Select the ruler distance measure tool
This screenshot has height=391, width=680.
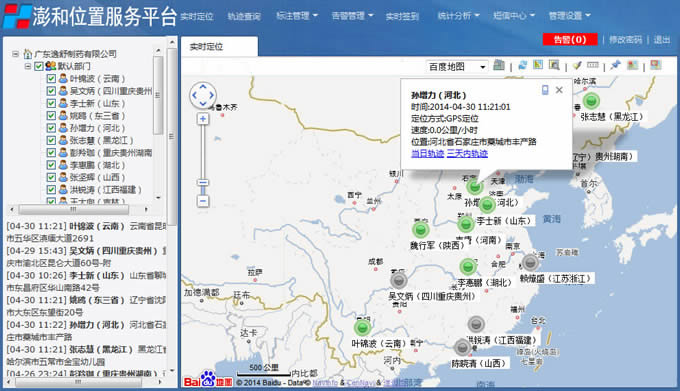pos(593,65)
